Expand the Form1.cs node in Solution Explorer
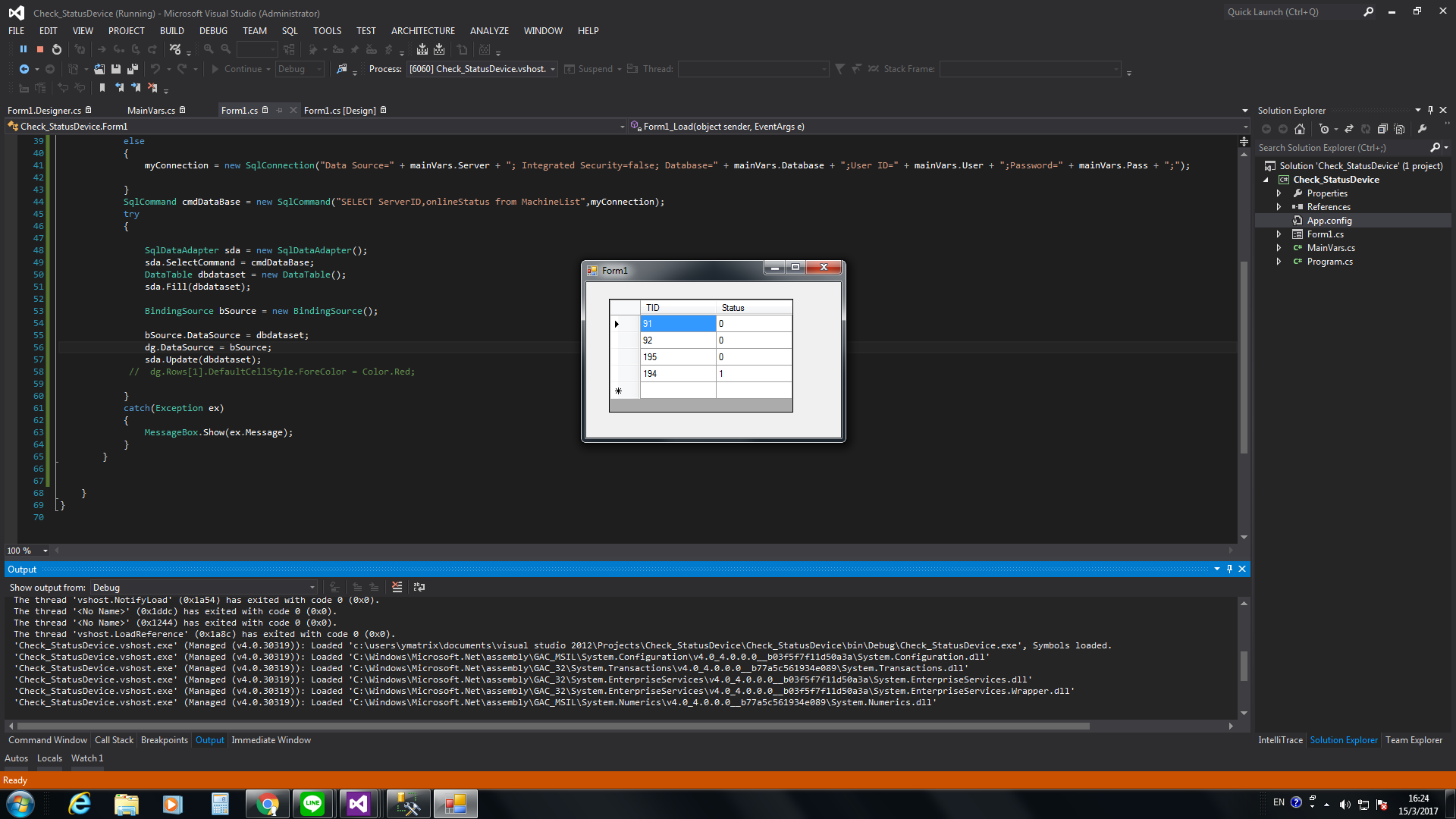1456x819 pixels. click(1279, 234)
